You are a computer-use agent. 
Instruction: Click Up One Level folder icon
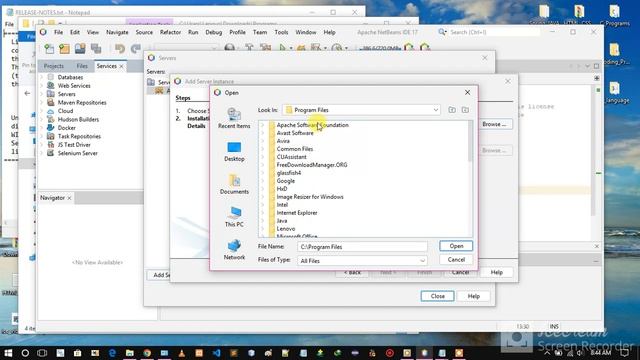452,110
